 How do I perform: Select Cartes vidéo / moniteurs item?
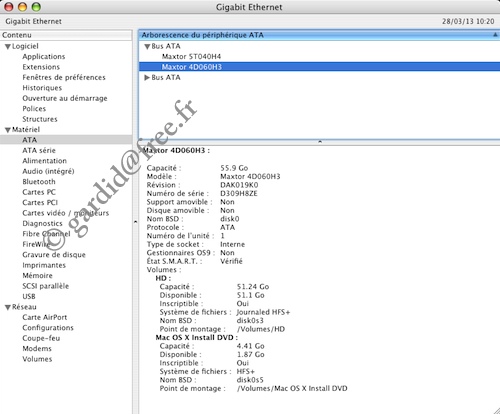tap(65, 213)
